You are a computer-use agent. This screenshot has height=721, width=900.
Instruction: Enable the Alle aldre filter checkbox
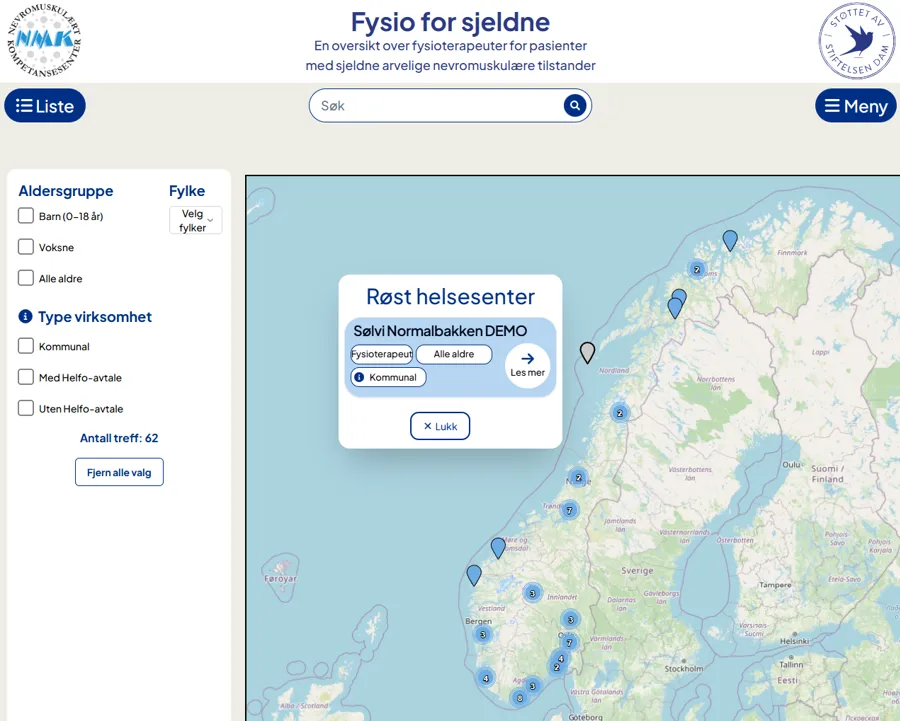pyautogui.click(x=26, y=278)
